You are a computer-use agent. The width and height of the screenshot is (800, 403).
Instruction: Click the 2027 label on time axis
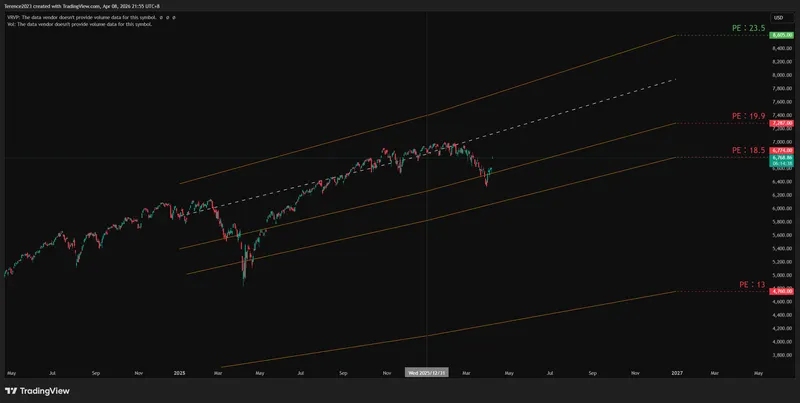click(676, 373)
